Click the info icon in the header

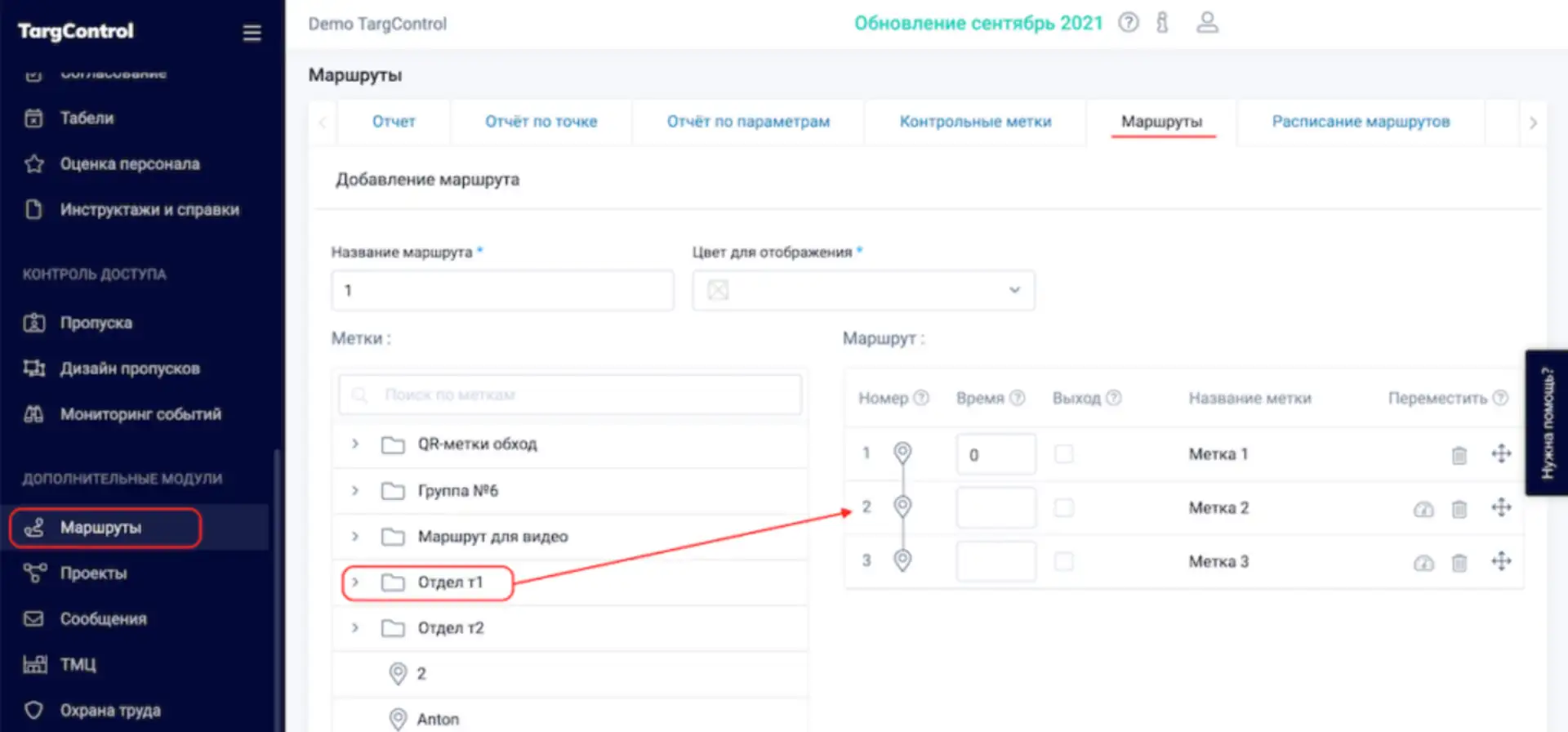point(1162,23)
